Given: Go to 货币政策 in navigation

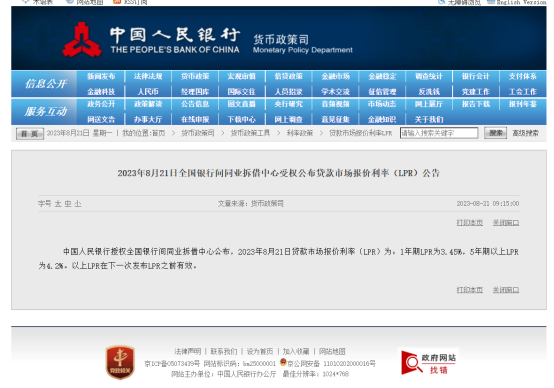Looking at the screenshot, I should pos(195,76).
